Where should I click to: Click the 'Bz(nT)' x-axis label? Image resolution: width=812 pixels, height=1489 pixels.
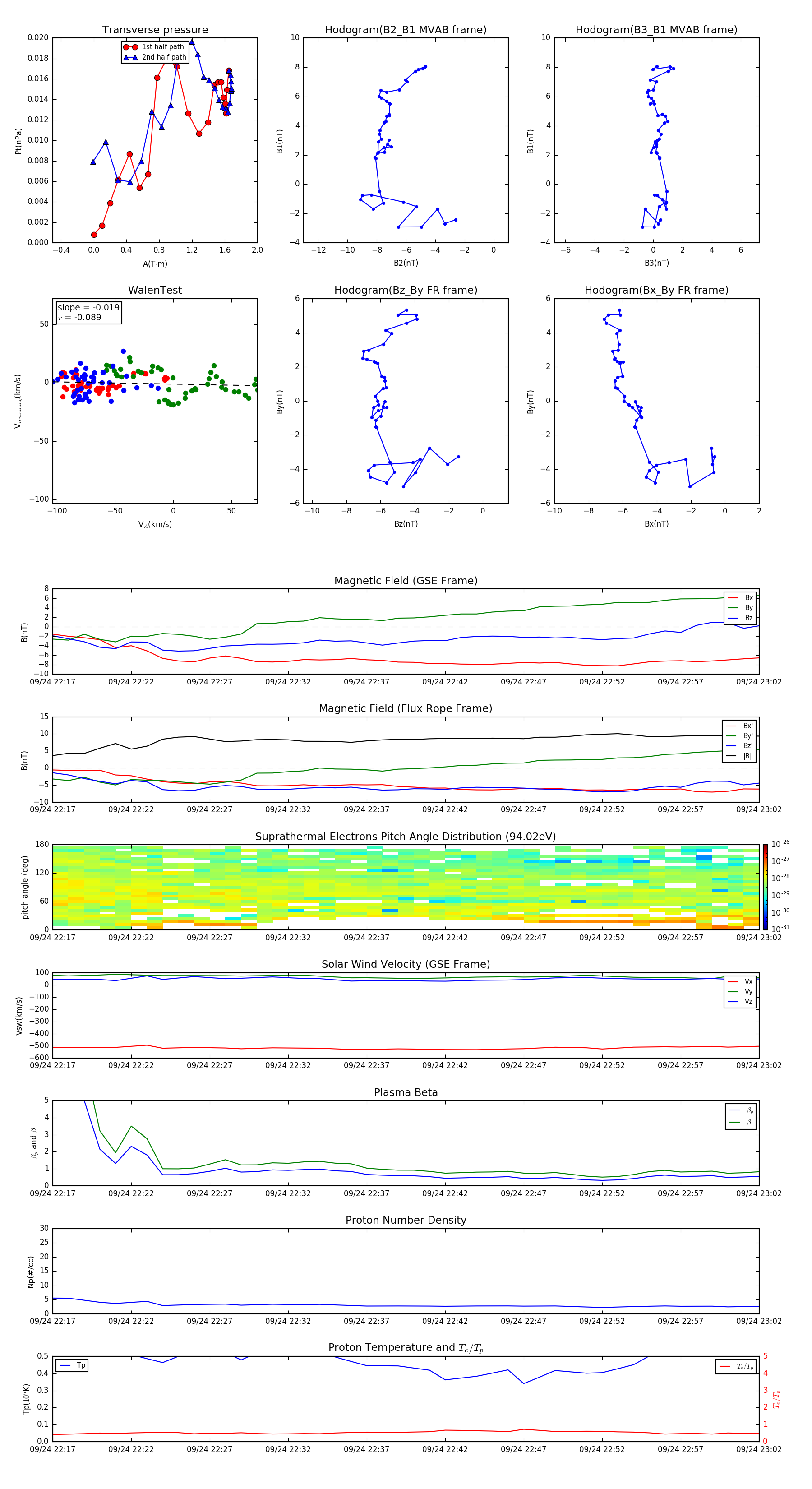click(406, 524)
